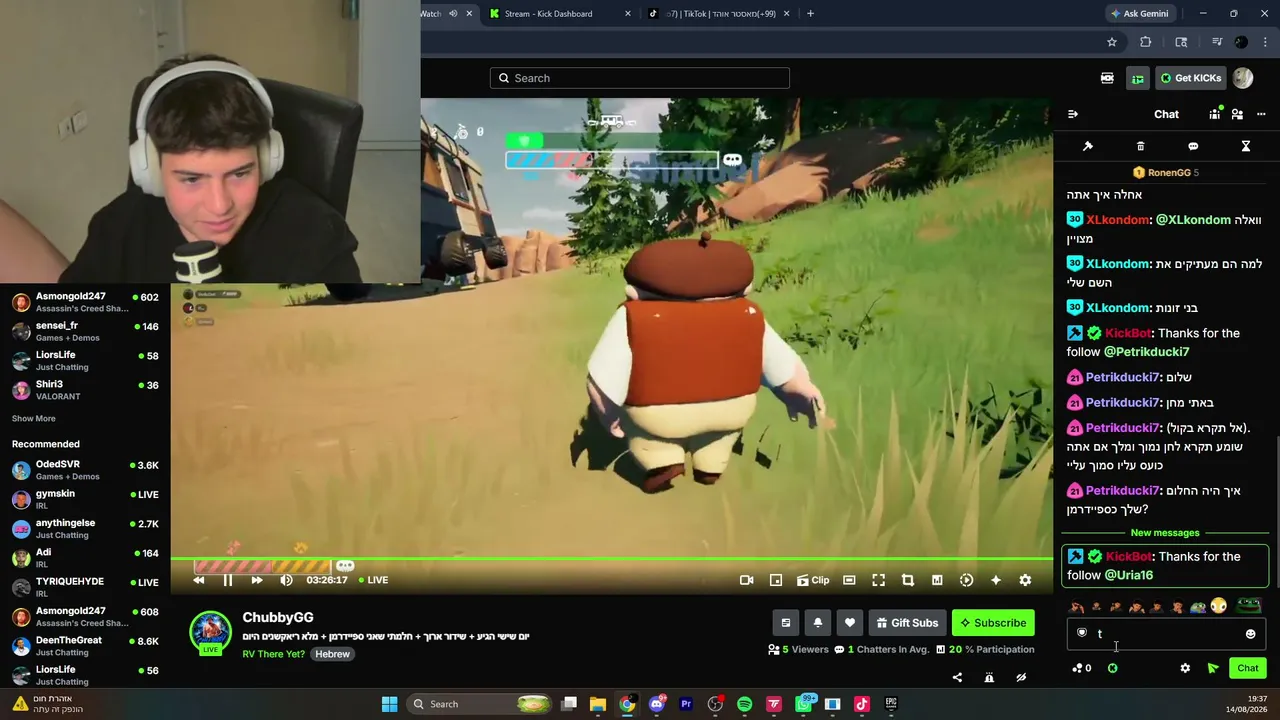The height and width of the screenshot is (720, 1280).
Task: Open Spotify from the taskbar
Action: [x=744, y=704]
